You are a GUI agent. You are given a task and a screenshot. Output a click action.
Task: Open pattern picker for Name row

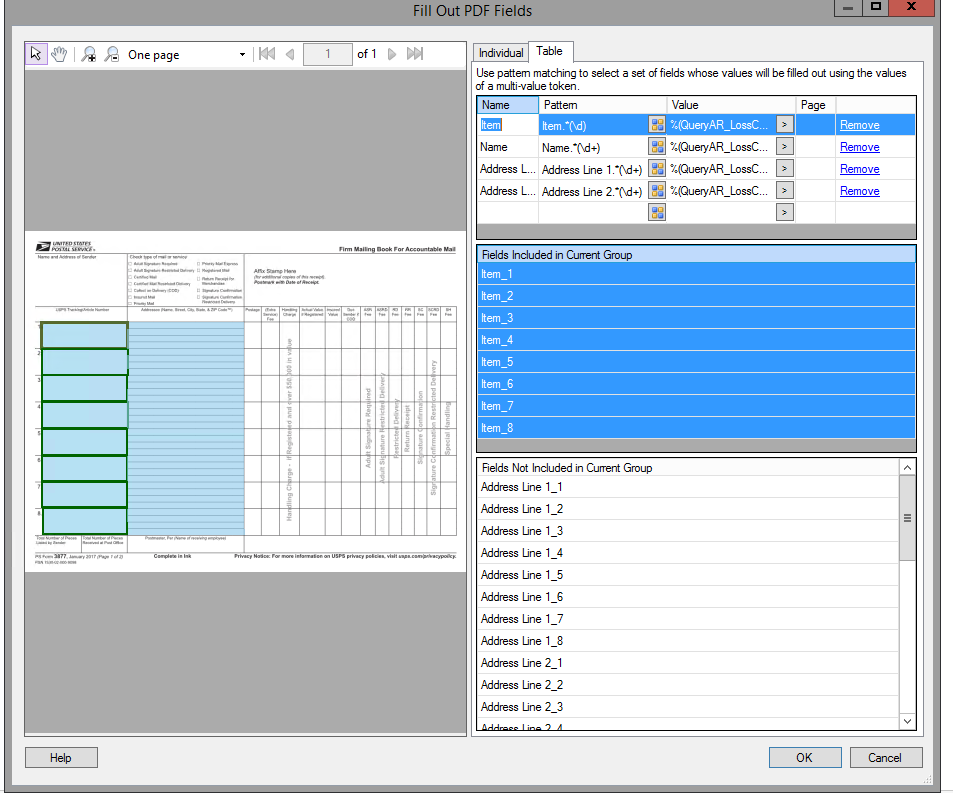[657, 147]
